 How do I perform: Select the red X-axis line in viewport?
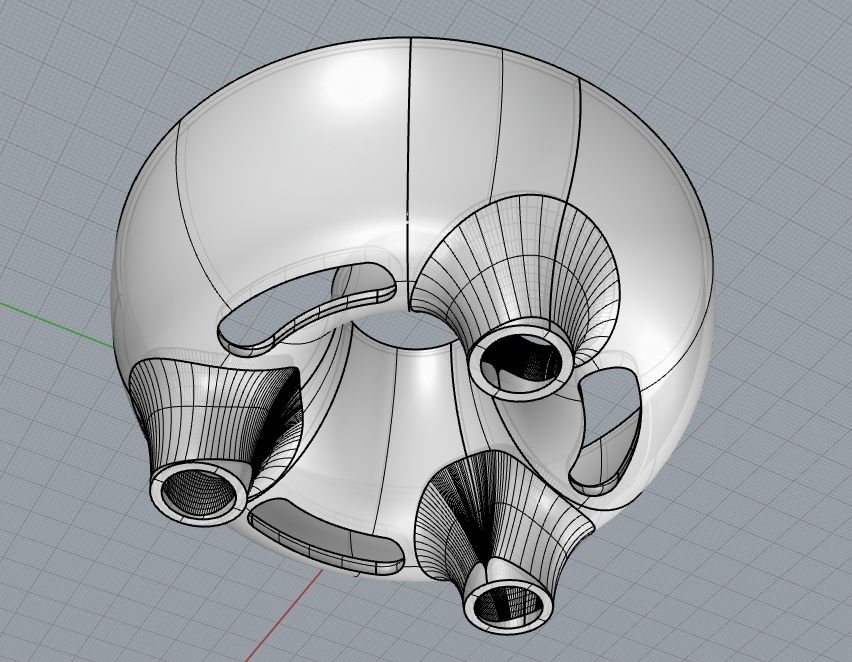[285, 615]
